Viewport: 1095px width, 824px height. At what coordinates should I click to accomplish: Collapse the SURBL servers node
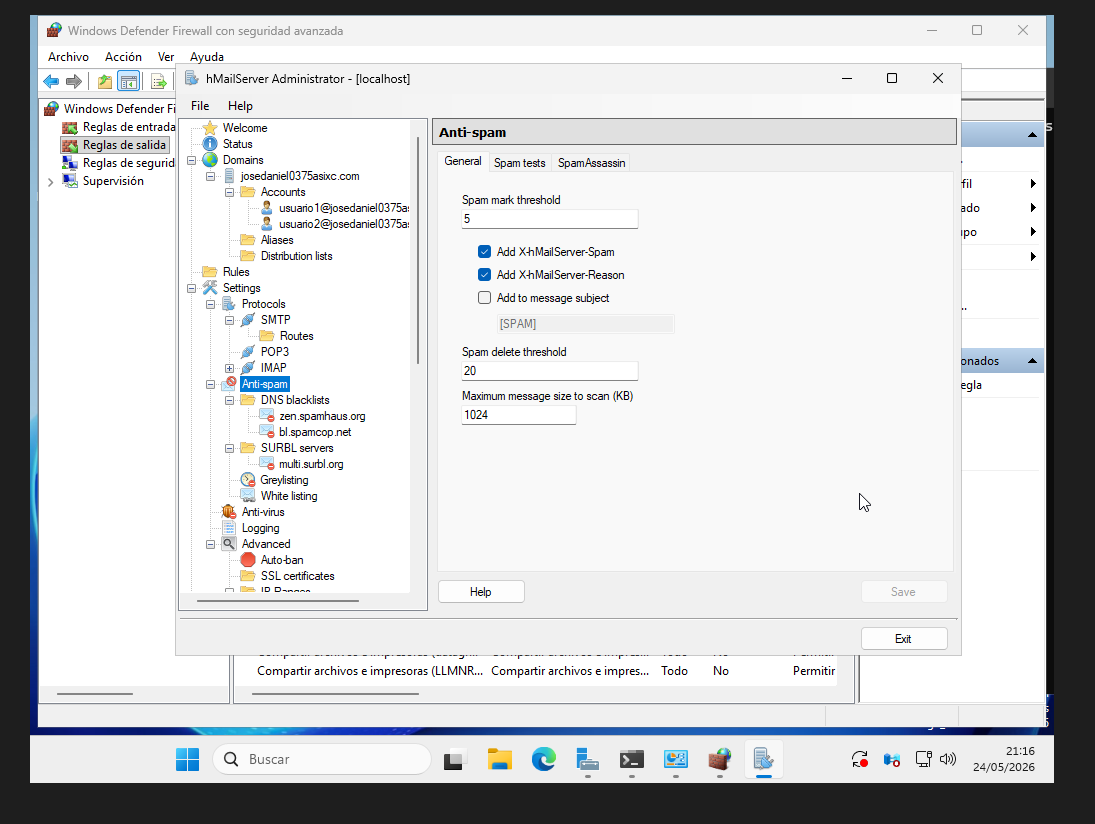tap(229, 448)
